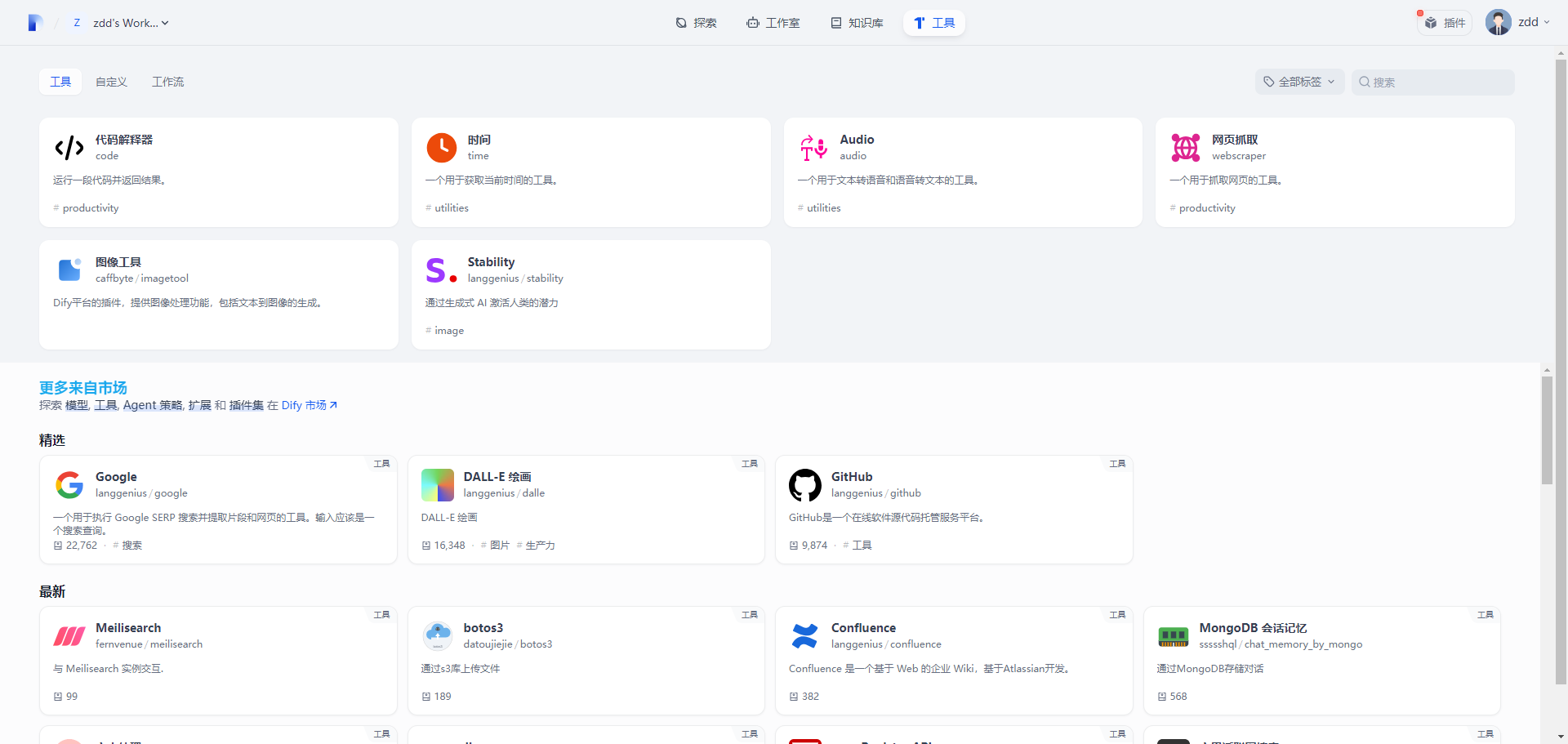Go to the 探索 navigation tab
The width and height of the screenshot is (1568, 744).
point(696,23)
